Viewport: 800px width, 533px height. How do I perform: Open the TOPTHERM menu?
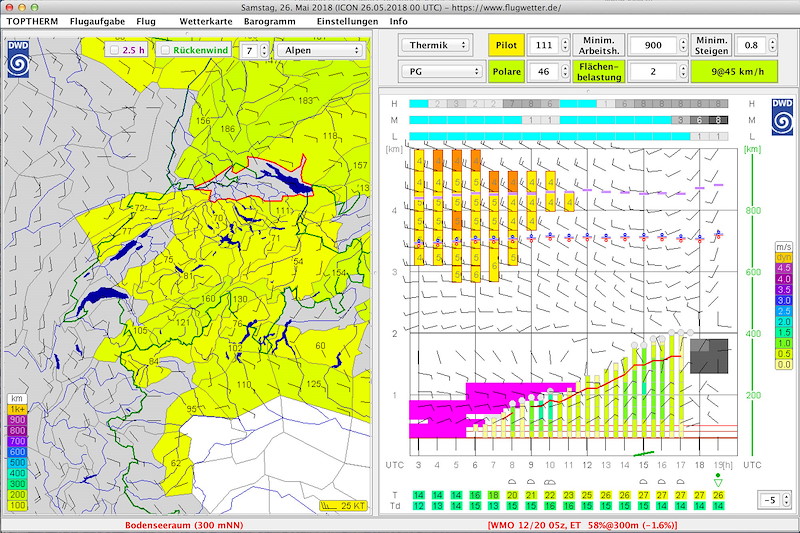coord(32,21)
